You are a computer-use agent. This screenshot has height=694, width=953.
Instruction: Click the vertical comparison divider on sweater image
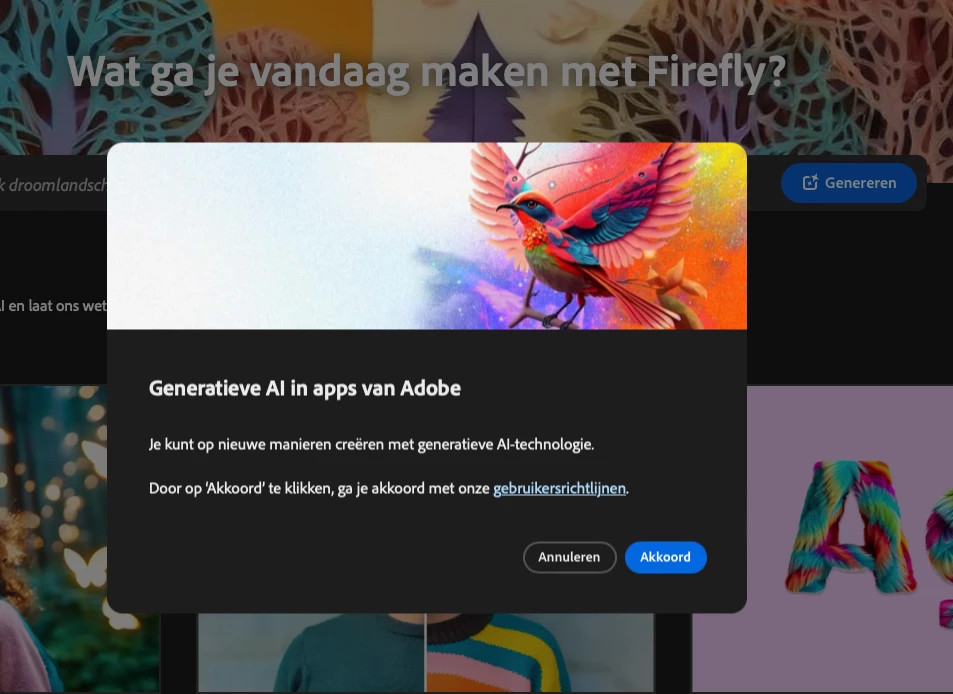[425, 652]
